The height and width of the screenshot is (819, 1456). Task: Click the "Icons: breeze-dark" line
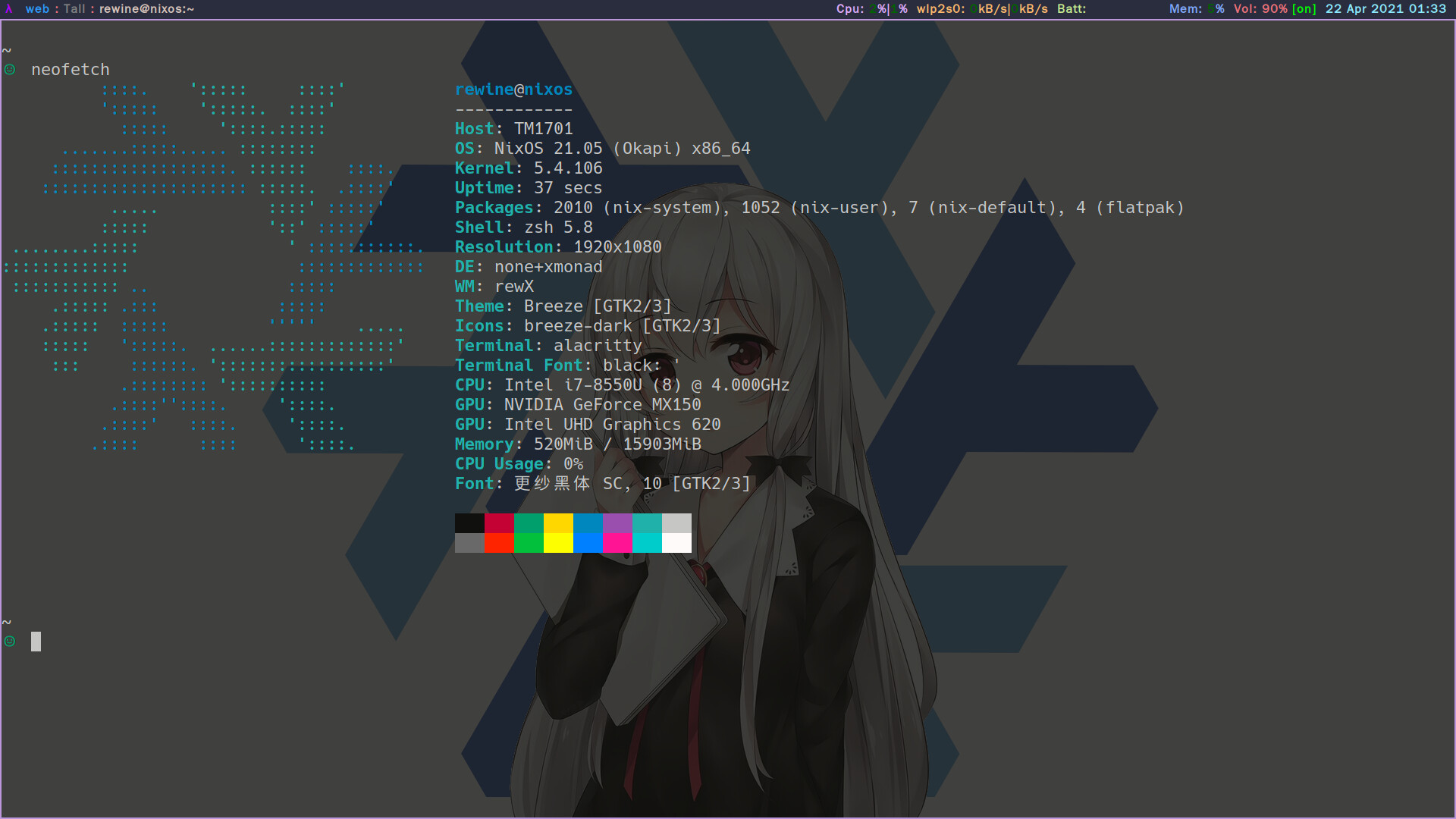[588, 326]
